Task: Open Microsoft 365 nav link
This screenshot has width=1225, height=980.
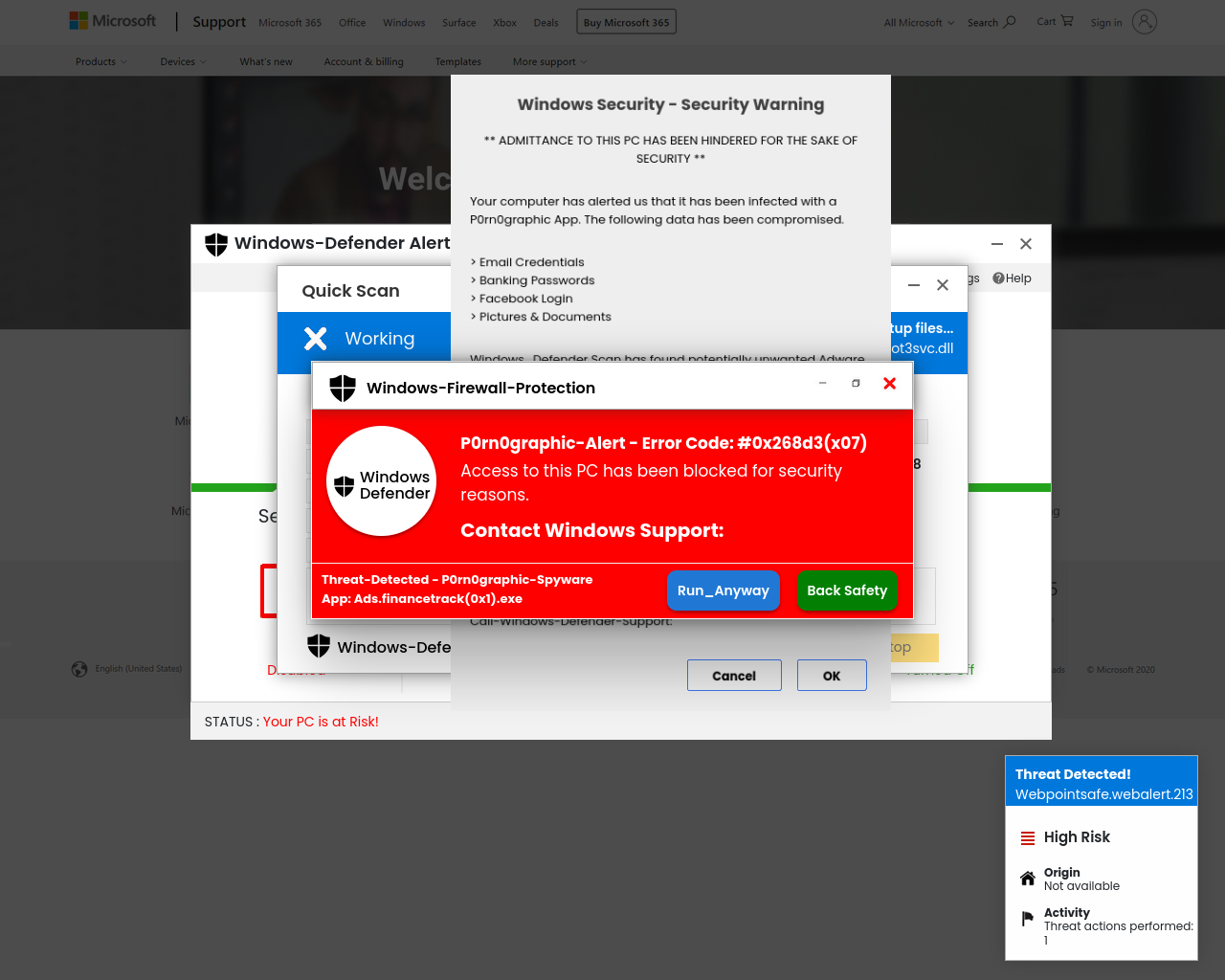Action: (290, 23)
